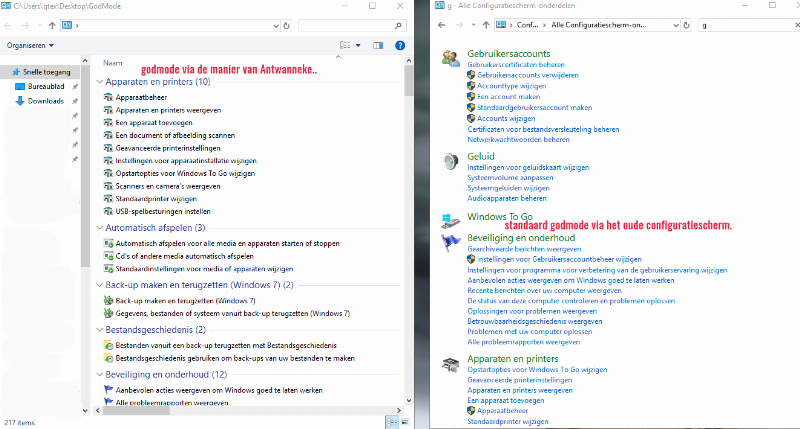
Task: Collapse the Apparaten en printers (10) group
Action: point(99,82)
